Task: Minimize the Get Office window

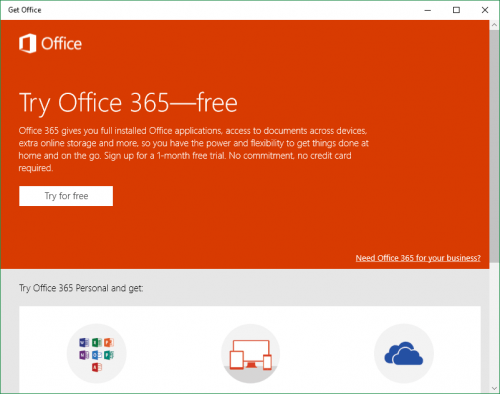Action: (428, 10)
